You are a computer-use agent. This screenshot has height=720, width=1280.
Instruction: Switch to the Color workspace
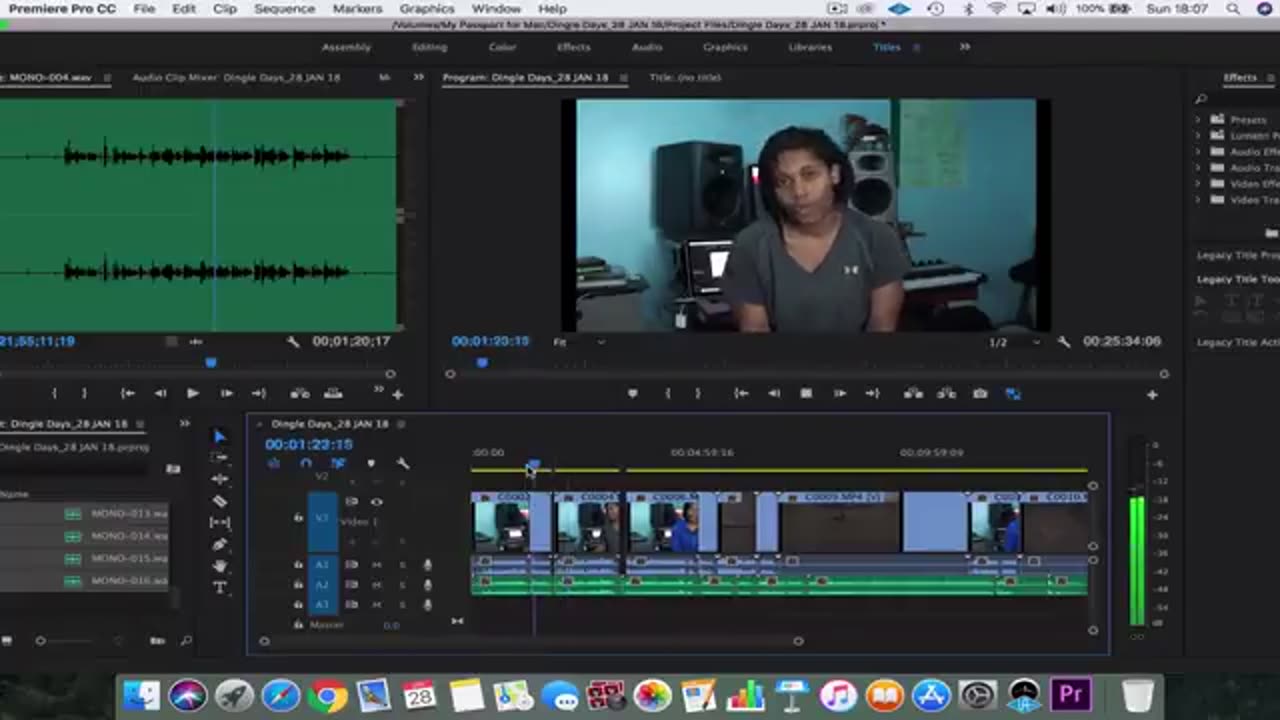click(x=502, y=47)
